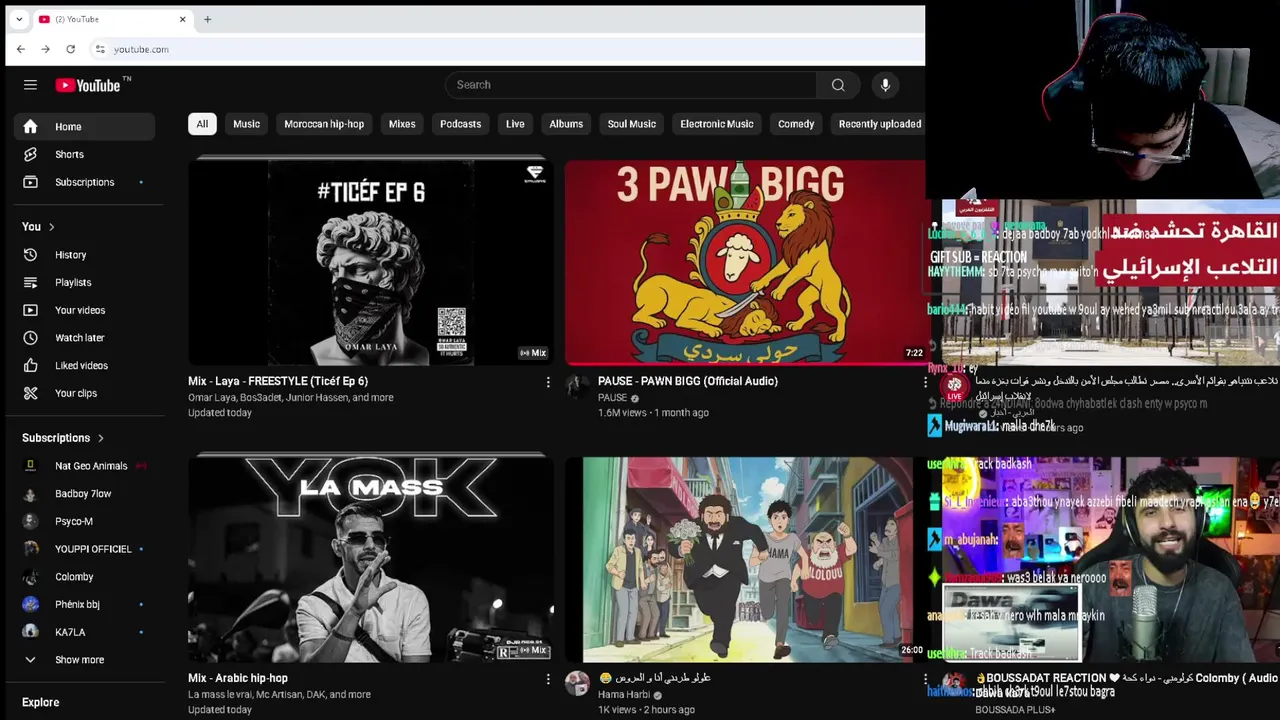This screenshot has height=720, width=1280.
Task: Select the Podcasts filter chip
Action: pos(460,124)
